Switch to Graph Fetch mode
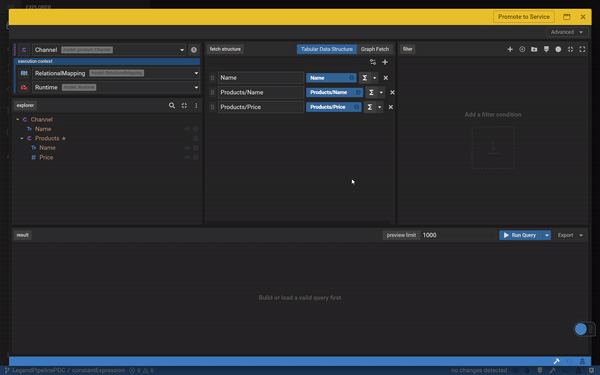Viewport: 600px width, 375px height. pyautogui.click(x=375, y=49)
